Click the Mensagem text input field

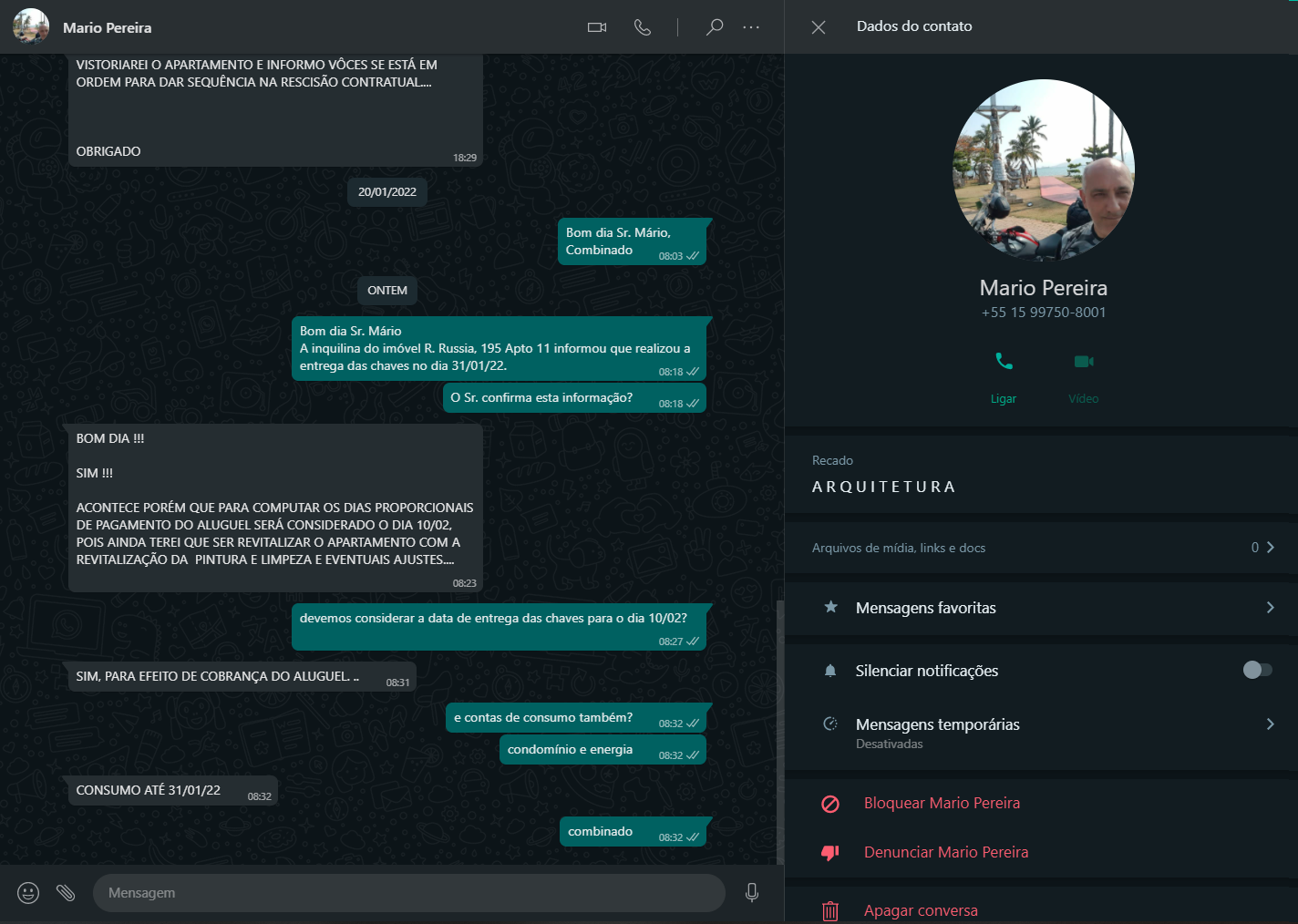[408, 893]
